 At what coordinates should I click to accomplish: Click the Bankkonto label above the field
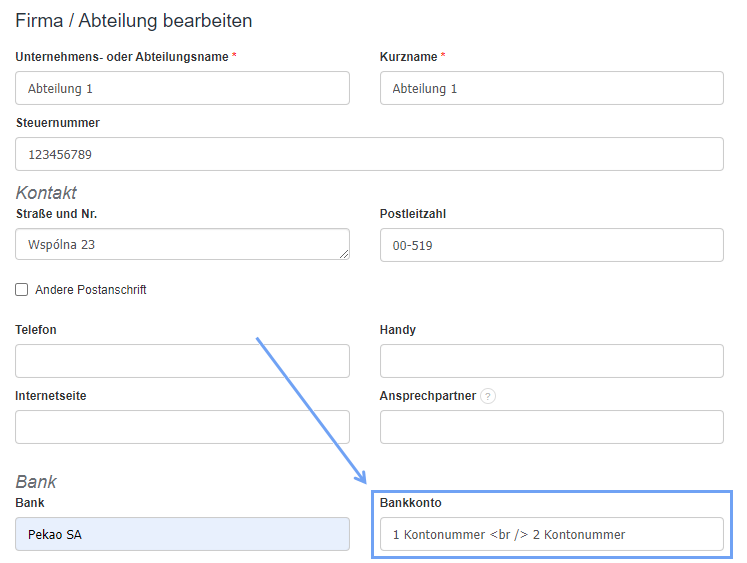(411, 503)
